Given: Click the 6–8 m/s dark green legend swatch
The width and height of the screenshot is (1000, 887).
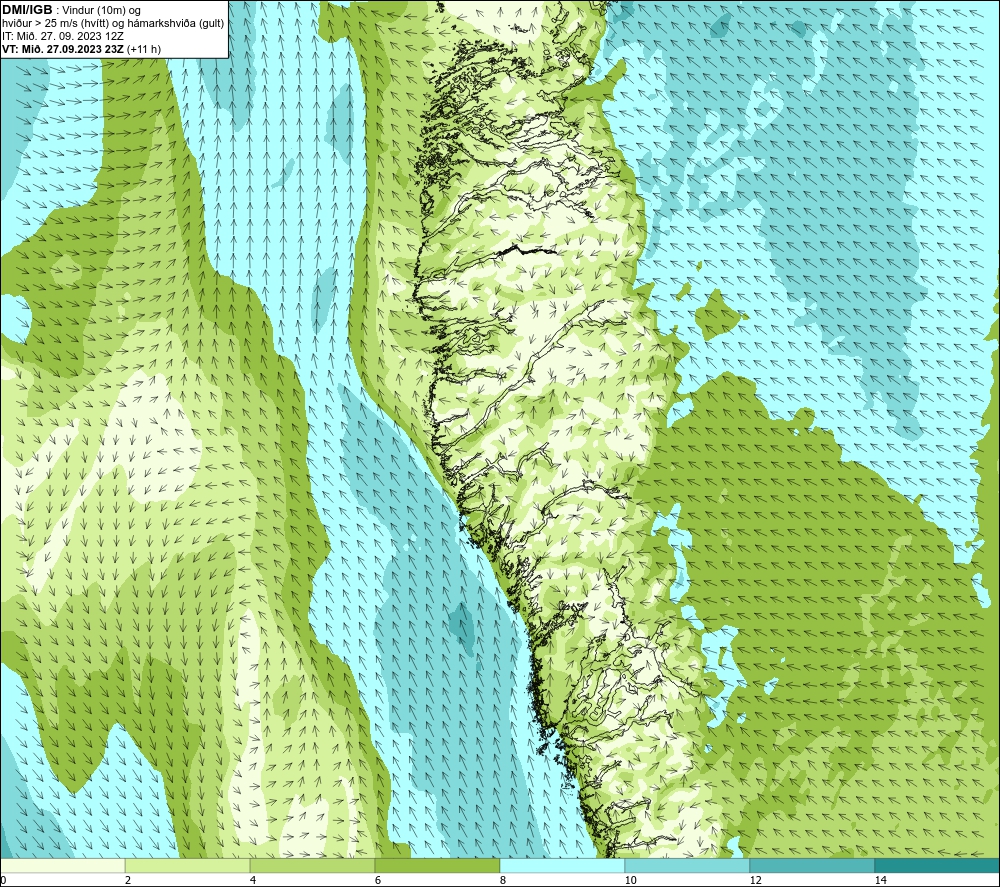Looking at the screenshot, I should tap(438, 865).
